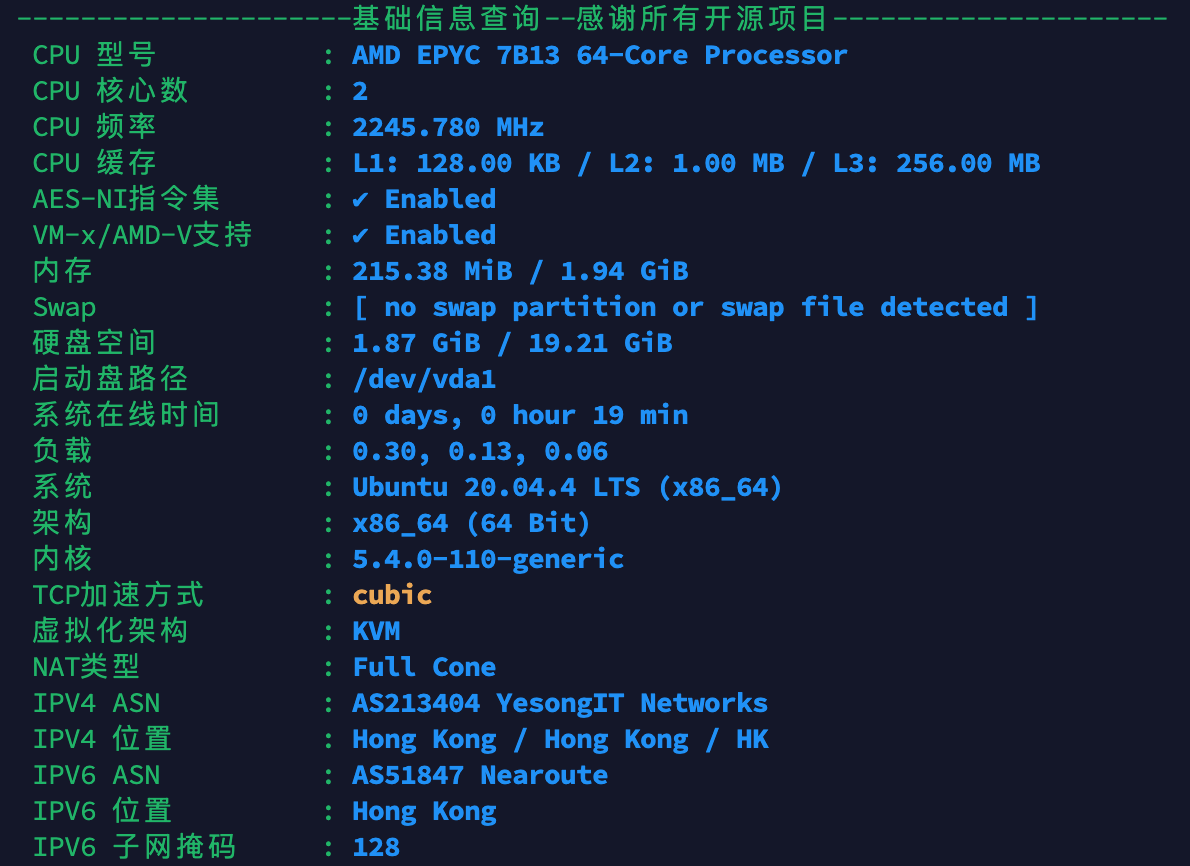The image size is (1190, 866).
Task: Click the AMD EPYC 7B13 processor text
Action: [x=600, y=55]
